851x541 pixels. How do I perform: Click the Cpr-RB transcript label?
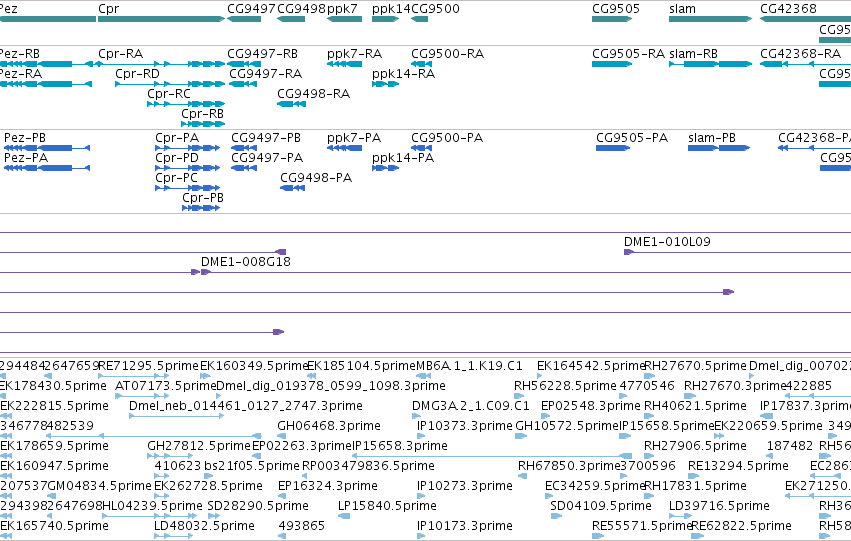click(202, 114)
